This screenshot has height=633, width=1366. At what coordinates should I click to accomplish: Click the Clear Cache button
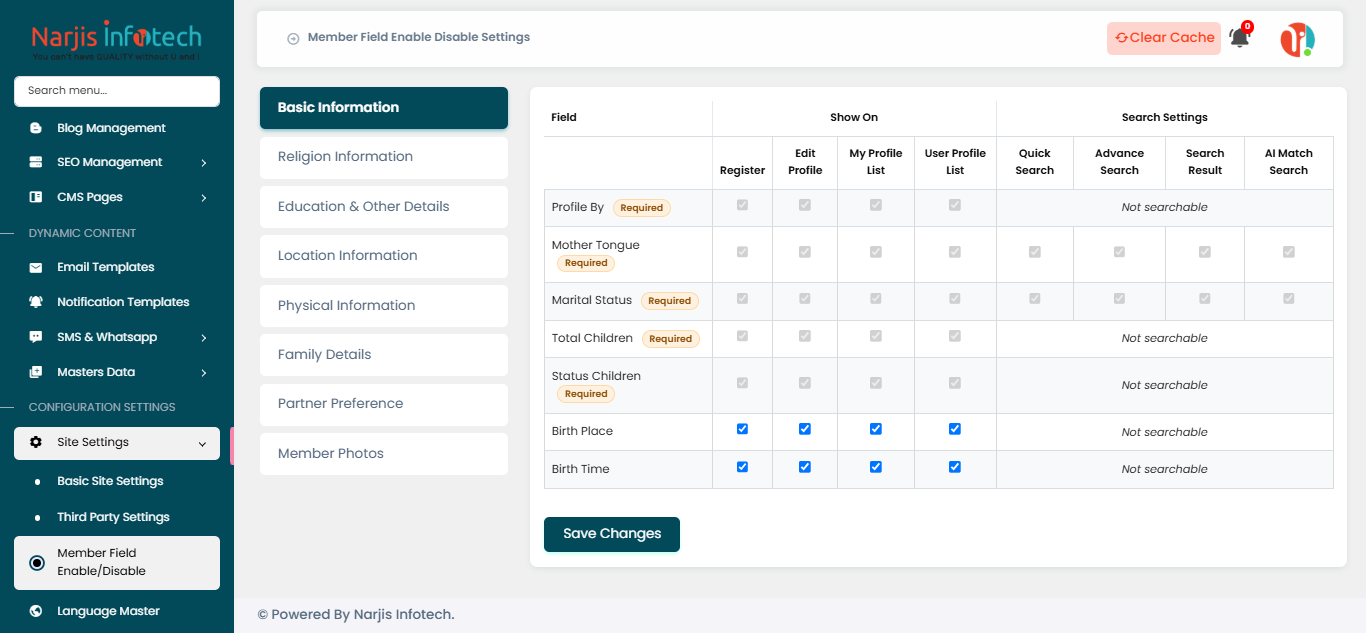tap(1164, 38)
